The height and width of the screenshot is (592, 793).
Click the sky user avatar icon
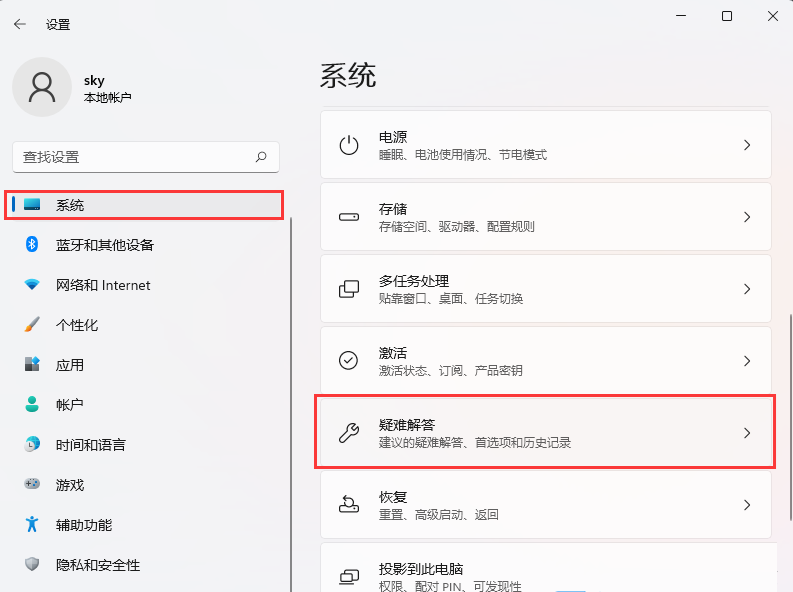tap(42, 87)
